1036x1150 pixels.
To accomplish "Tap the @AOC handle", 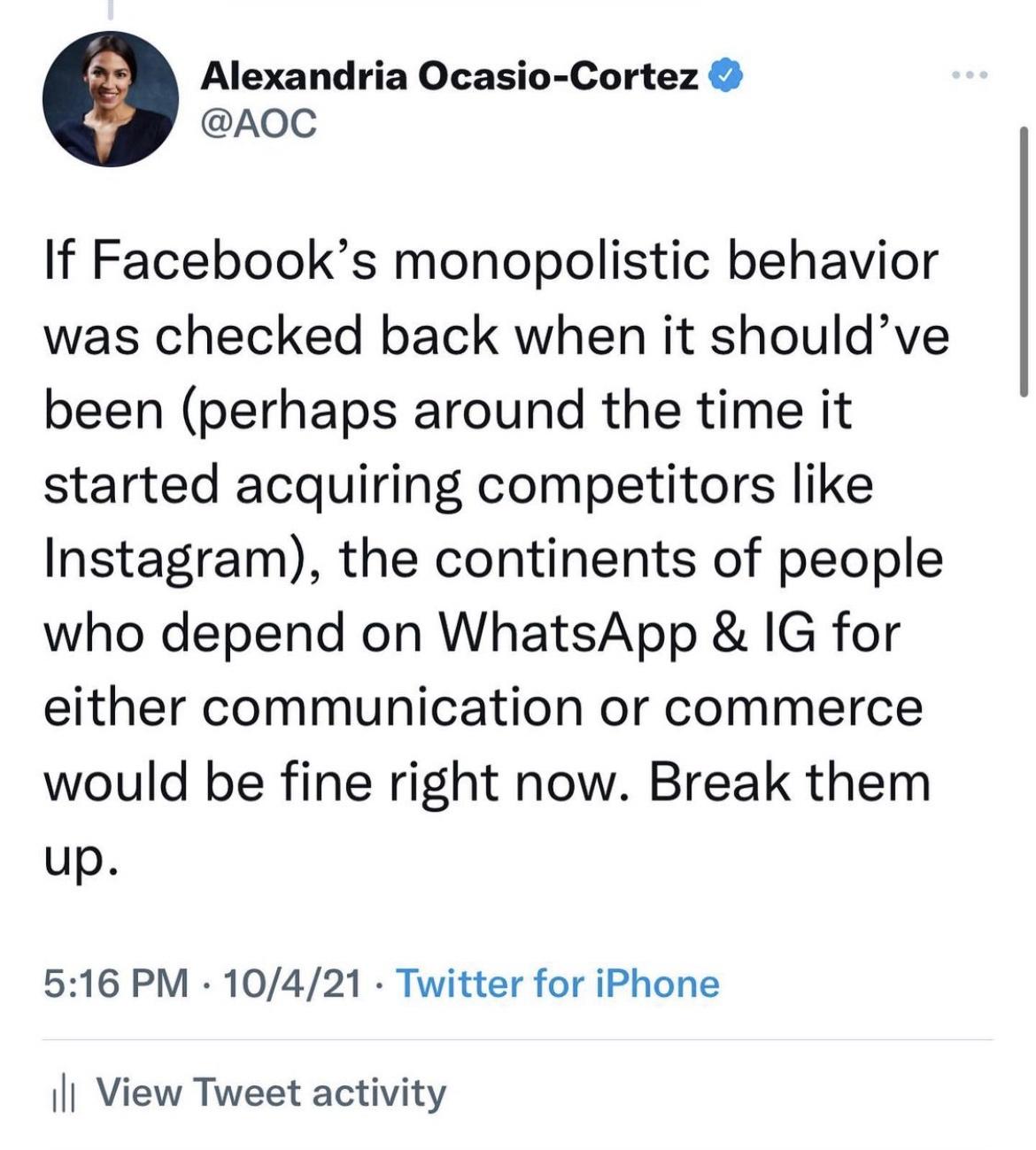I will pos(259,124).
